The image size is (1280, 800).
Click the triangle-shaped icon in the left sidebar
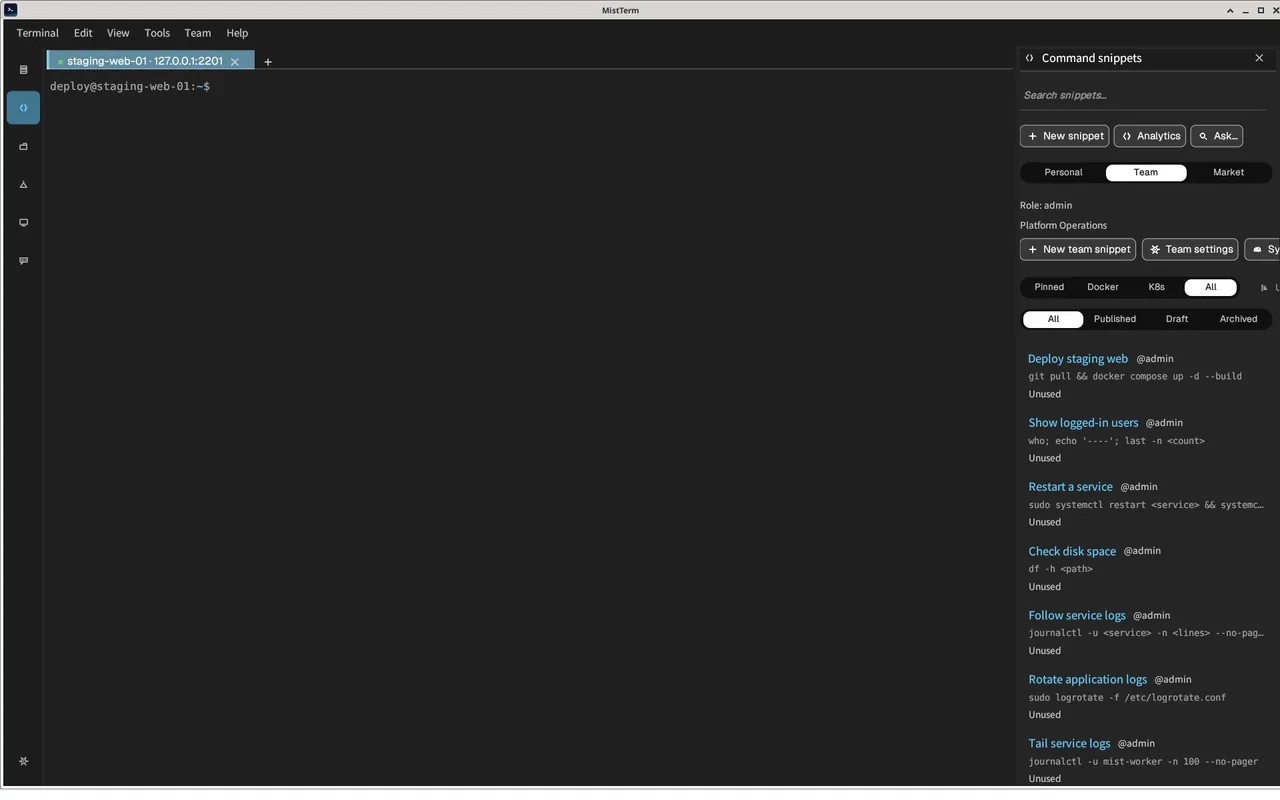tap(23, 184)
